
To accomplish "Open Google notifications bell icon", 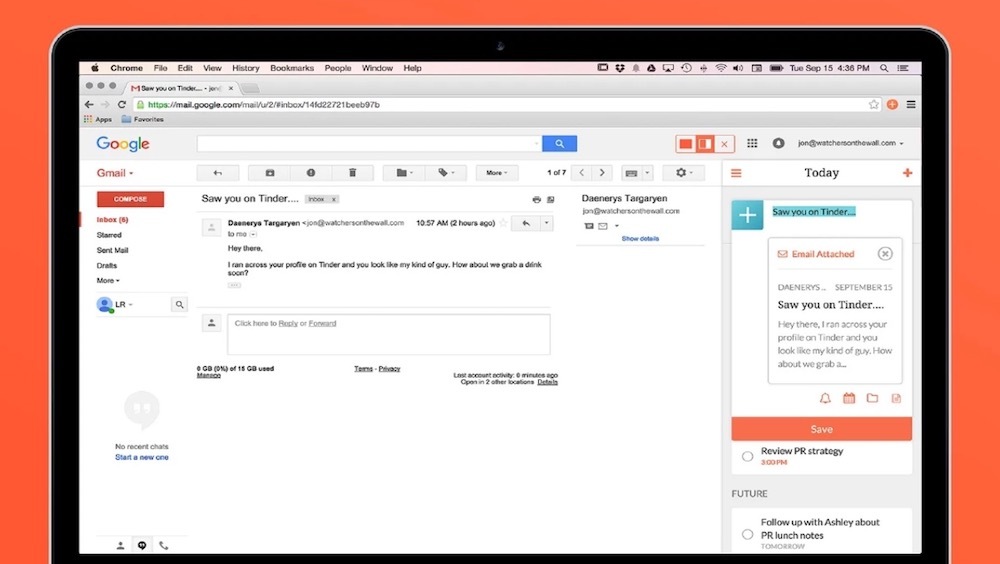I will click(778, 144).
